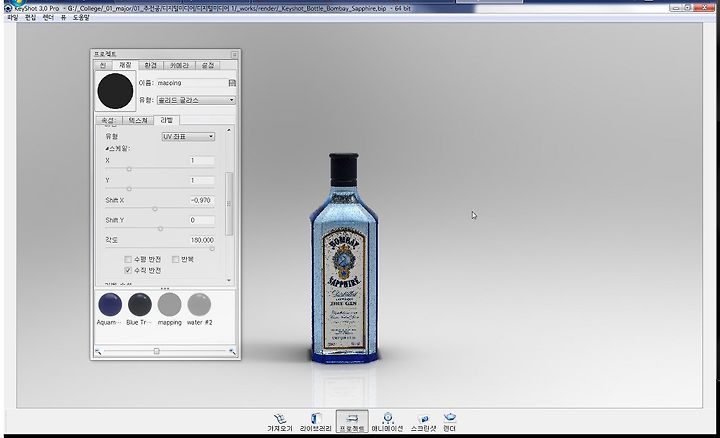Enable the 반복 (repeat) checkbox
Viewport: 720px width, 438px height.
tap(175, 259)
